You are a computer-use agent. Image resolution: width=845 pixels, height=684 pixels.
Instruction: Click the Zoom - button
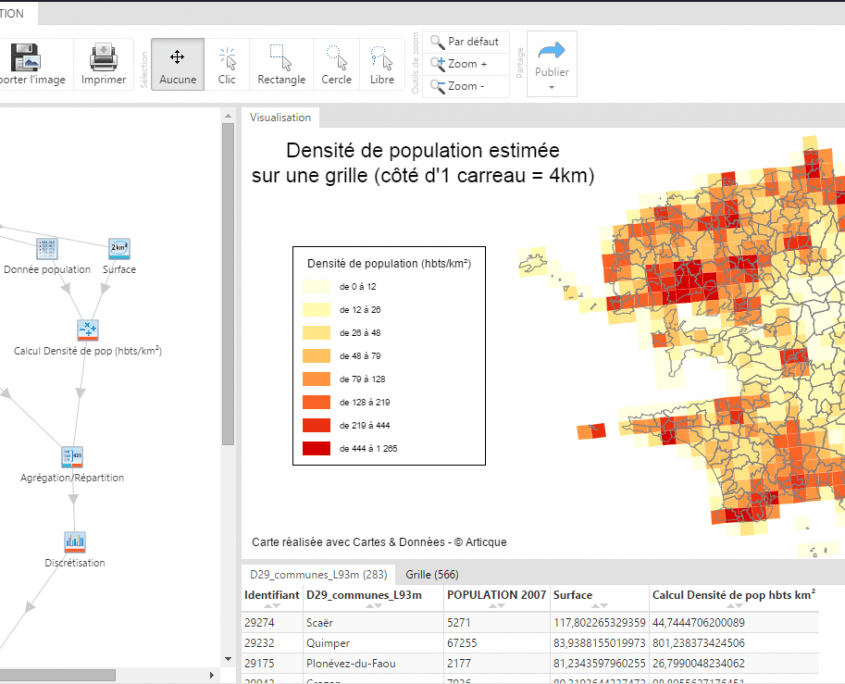466,86
